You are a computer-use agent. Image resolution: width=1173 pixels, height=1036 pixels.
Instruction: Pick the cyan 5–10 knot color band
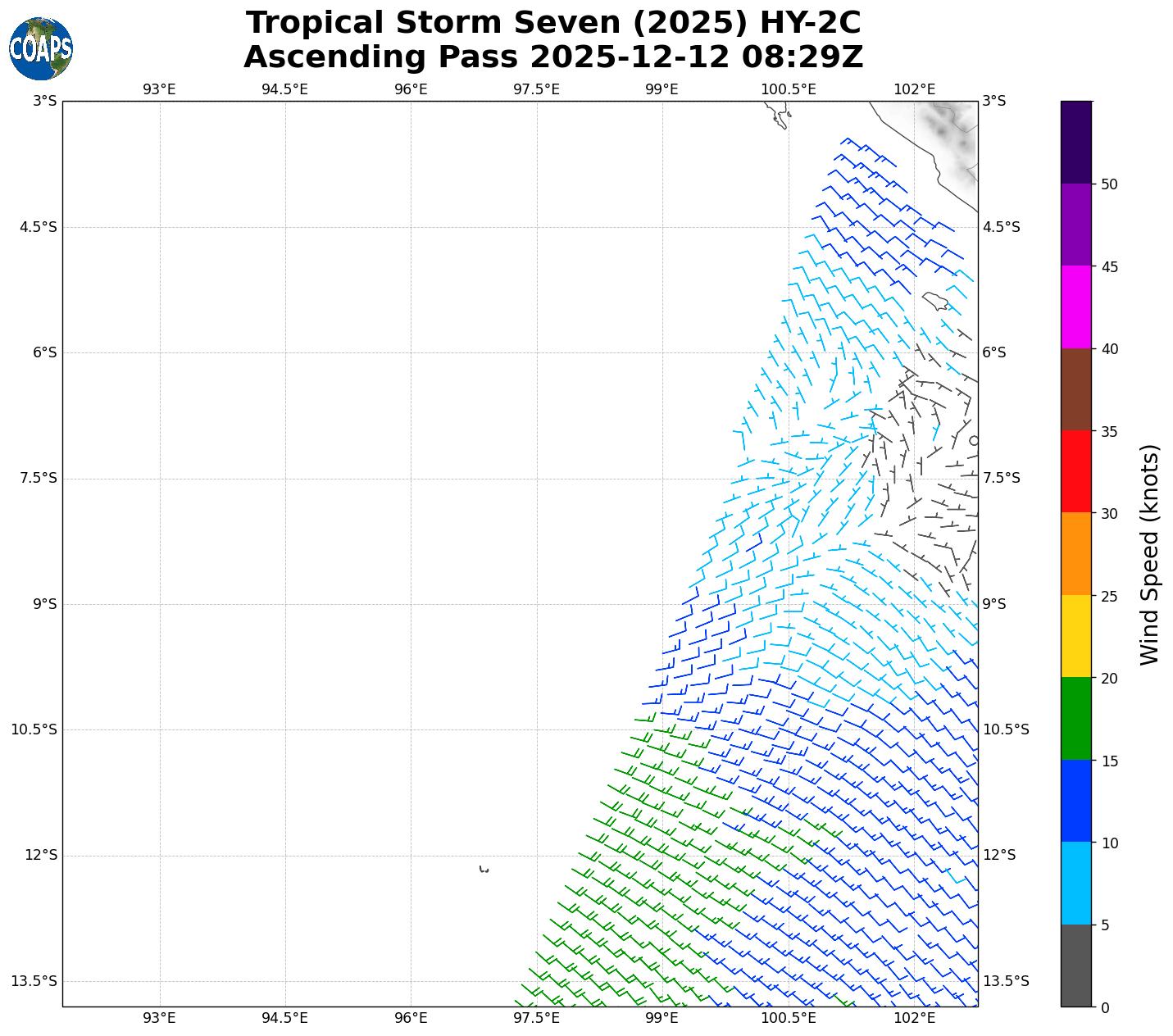tap(1075, 884)
